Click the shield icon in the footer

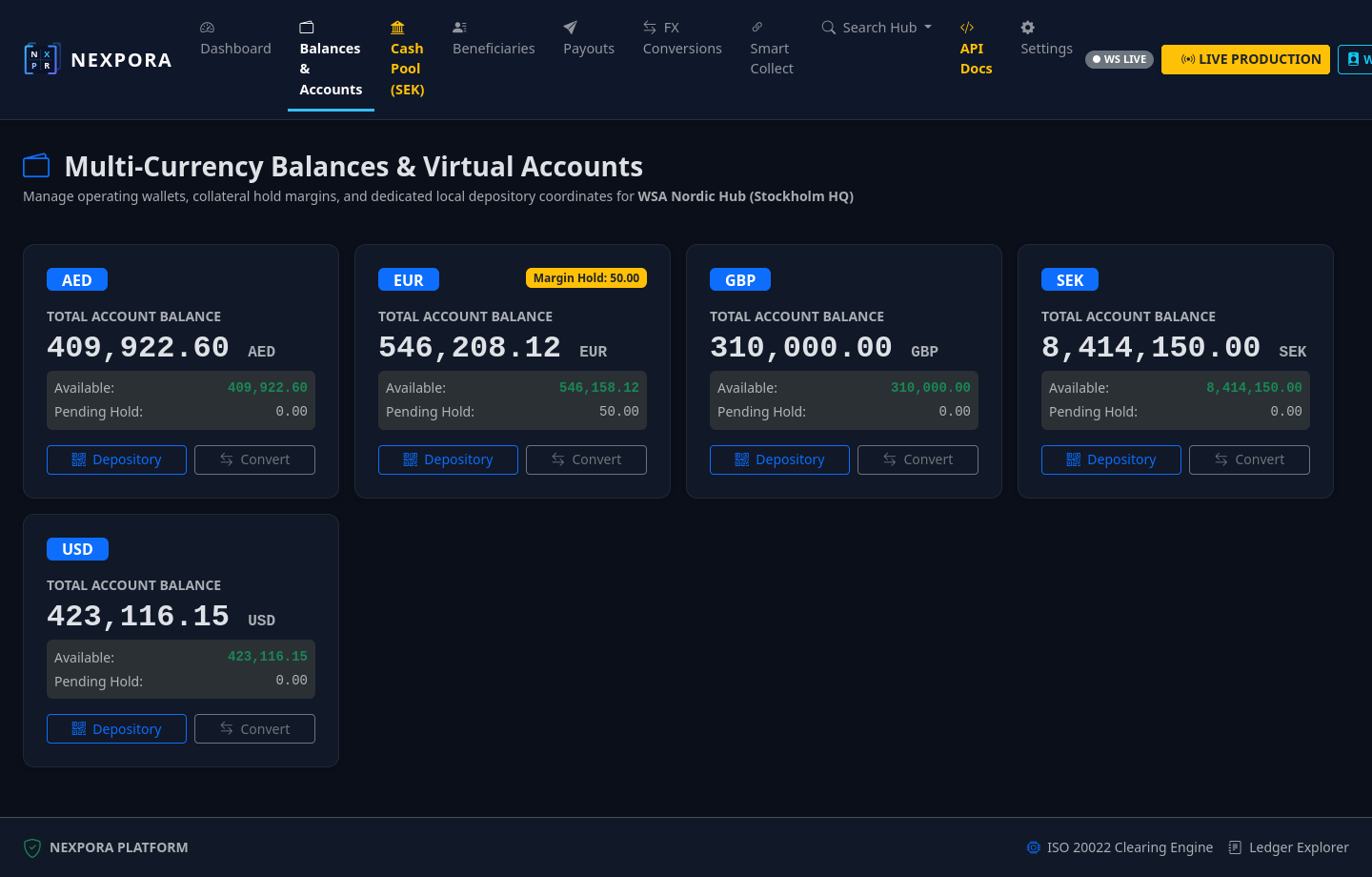[x=32, y=847]
